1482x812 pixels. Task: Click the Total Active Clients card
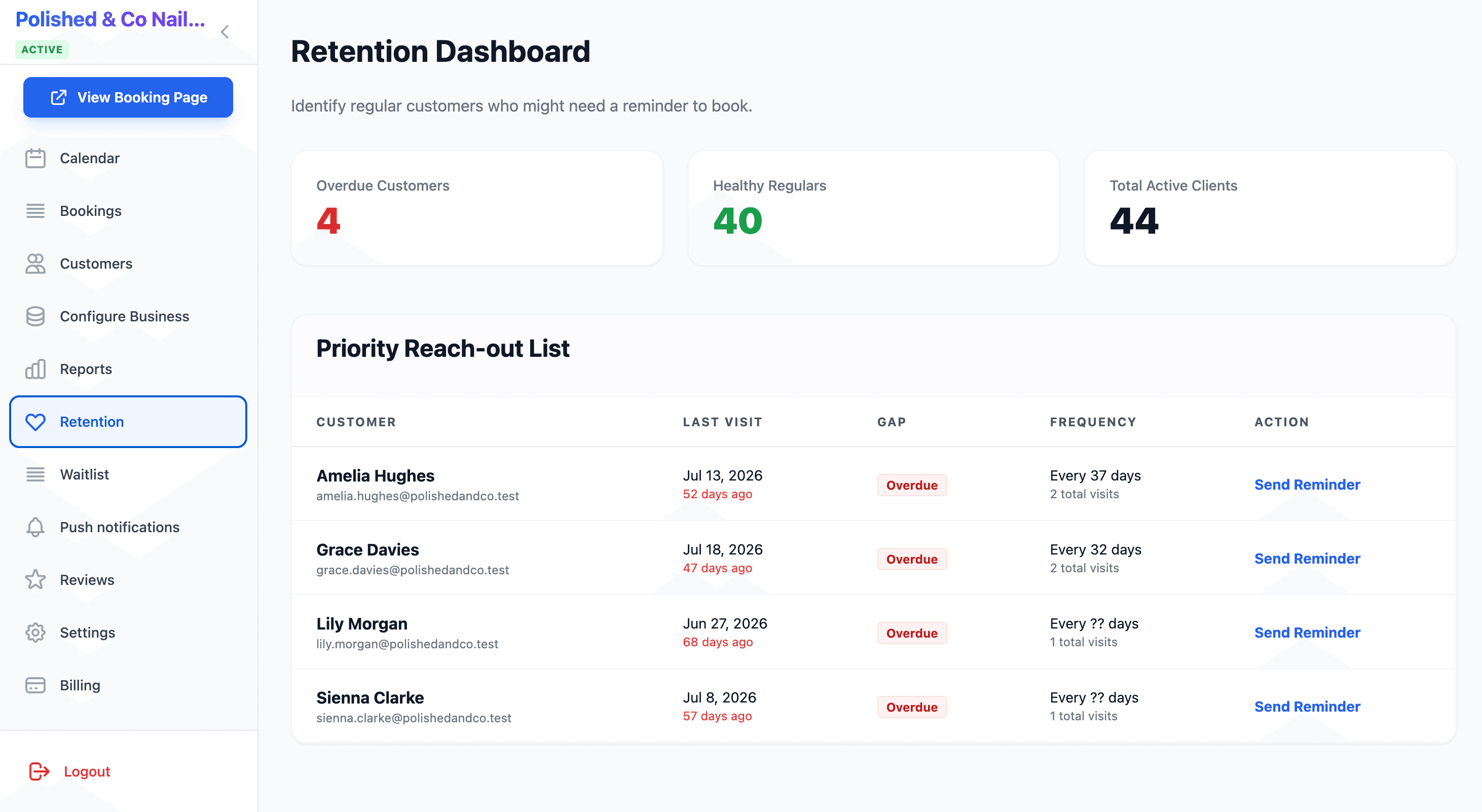coord(1270,208)
